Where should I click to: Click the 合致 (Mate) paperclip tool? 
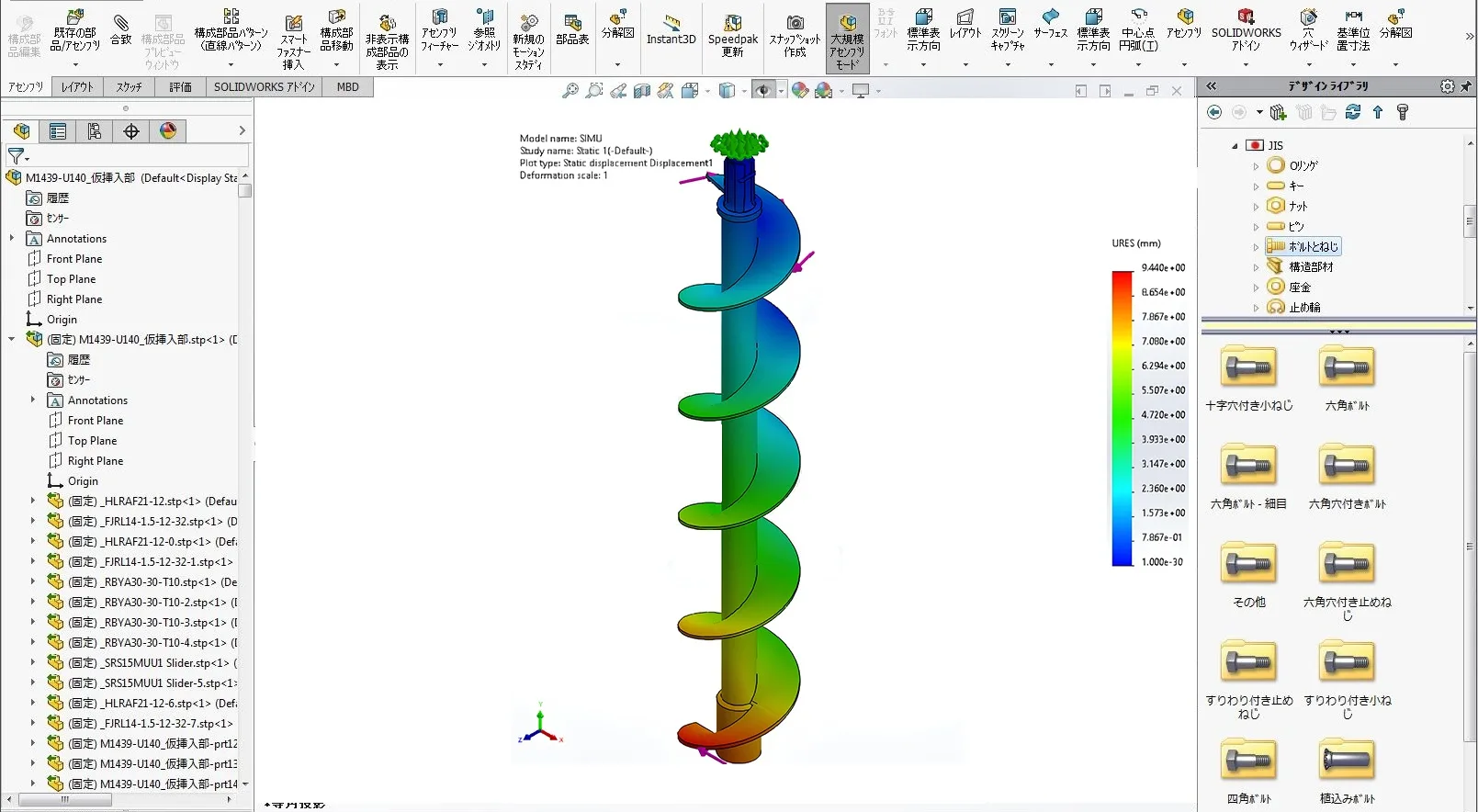(121, 29)
